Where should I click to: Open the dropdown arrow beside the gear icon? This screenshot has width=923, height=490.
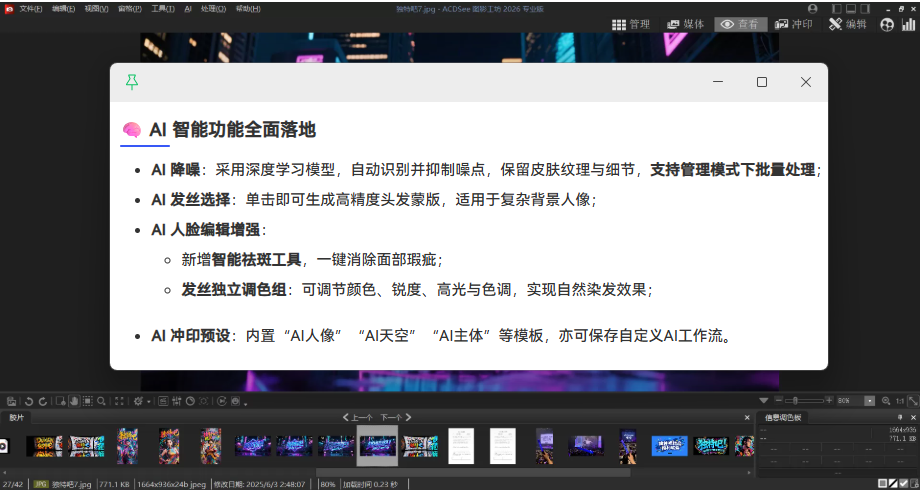click(149, 402)
